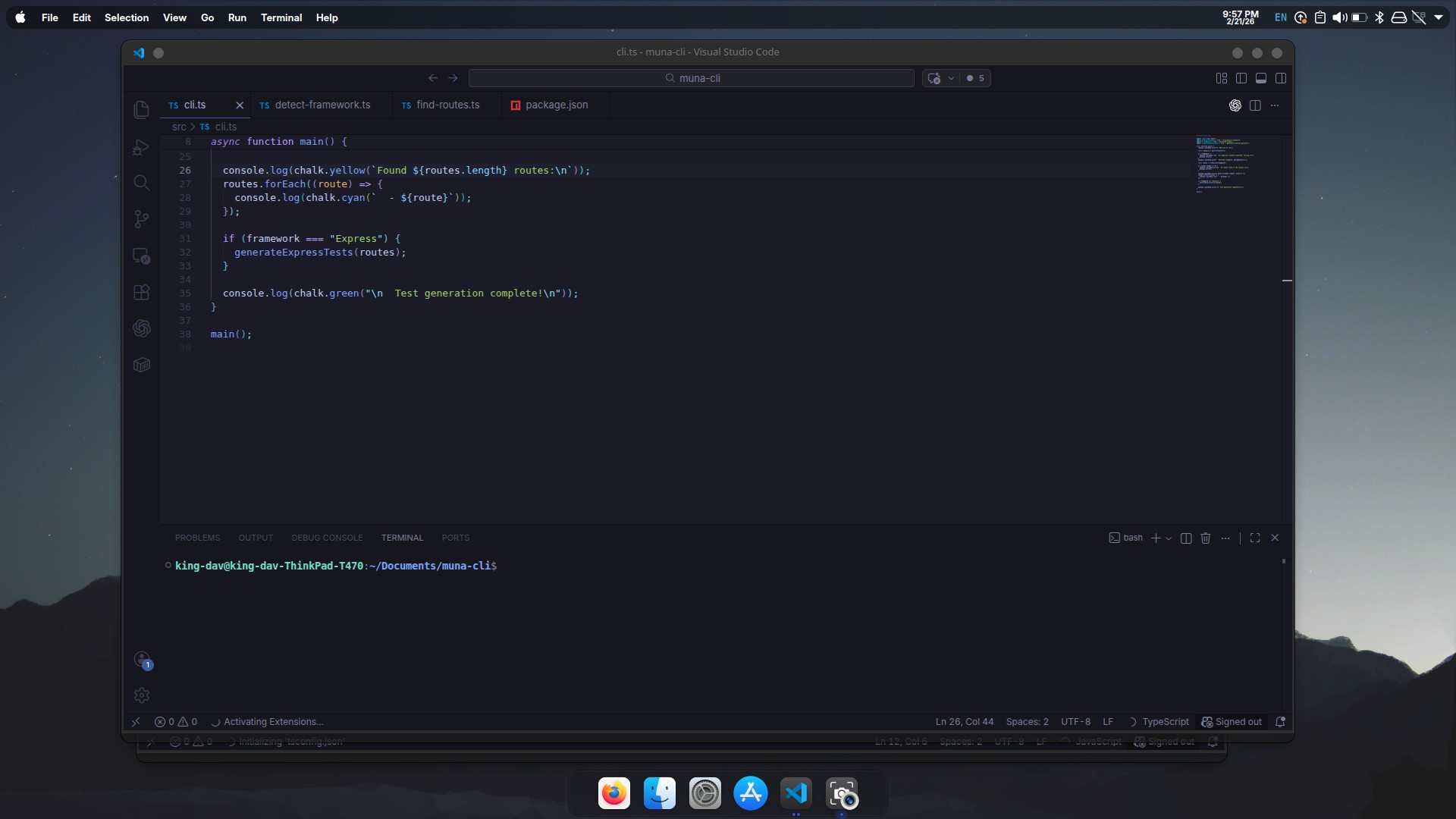
Task: Open Firefox from the dock
Action: point(614,794)
